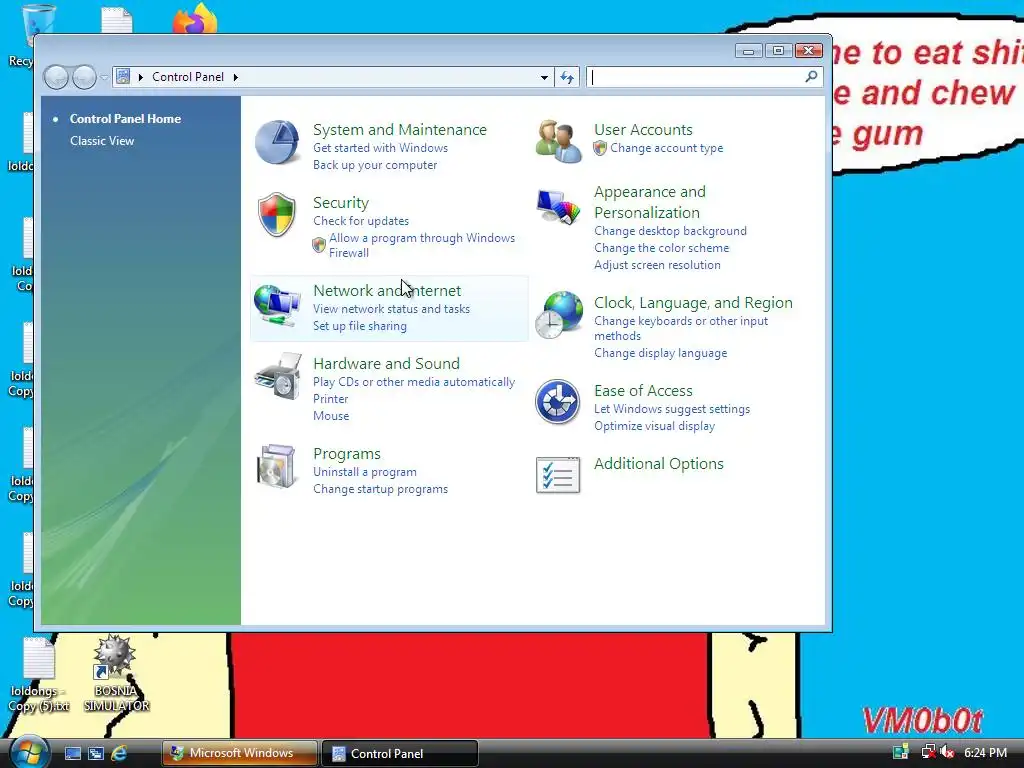The width and height of the screenshot is (1024, 768).
Task: Switch to Control Panel taskbar button
Action: (x=400, y=753)
